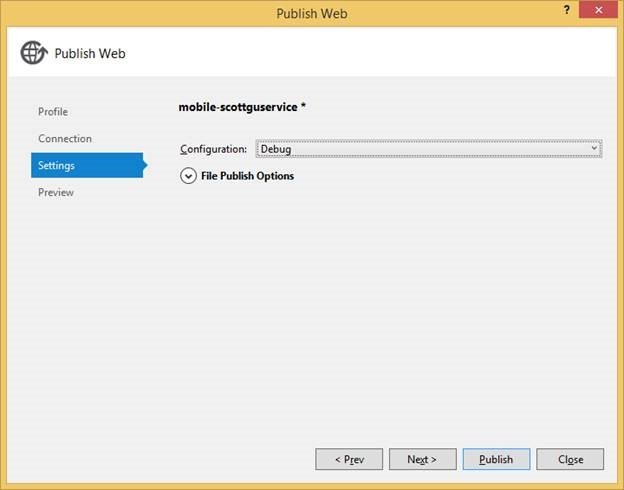The height and width of the screenshot is (490, 624).
Task: Expand File Publish Options circular chevron
Action: pos(188,176)
